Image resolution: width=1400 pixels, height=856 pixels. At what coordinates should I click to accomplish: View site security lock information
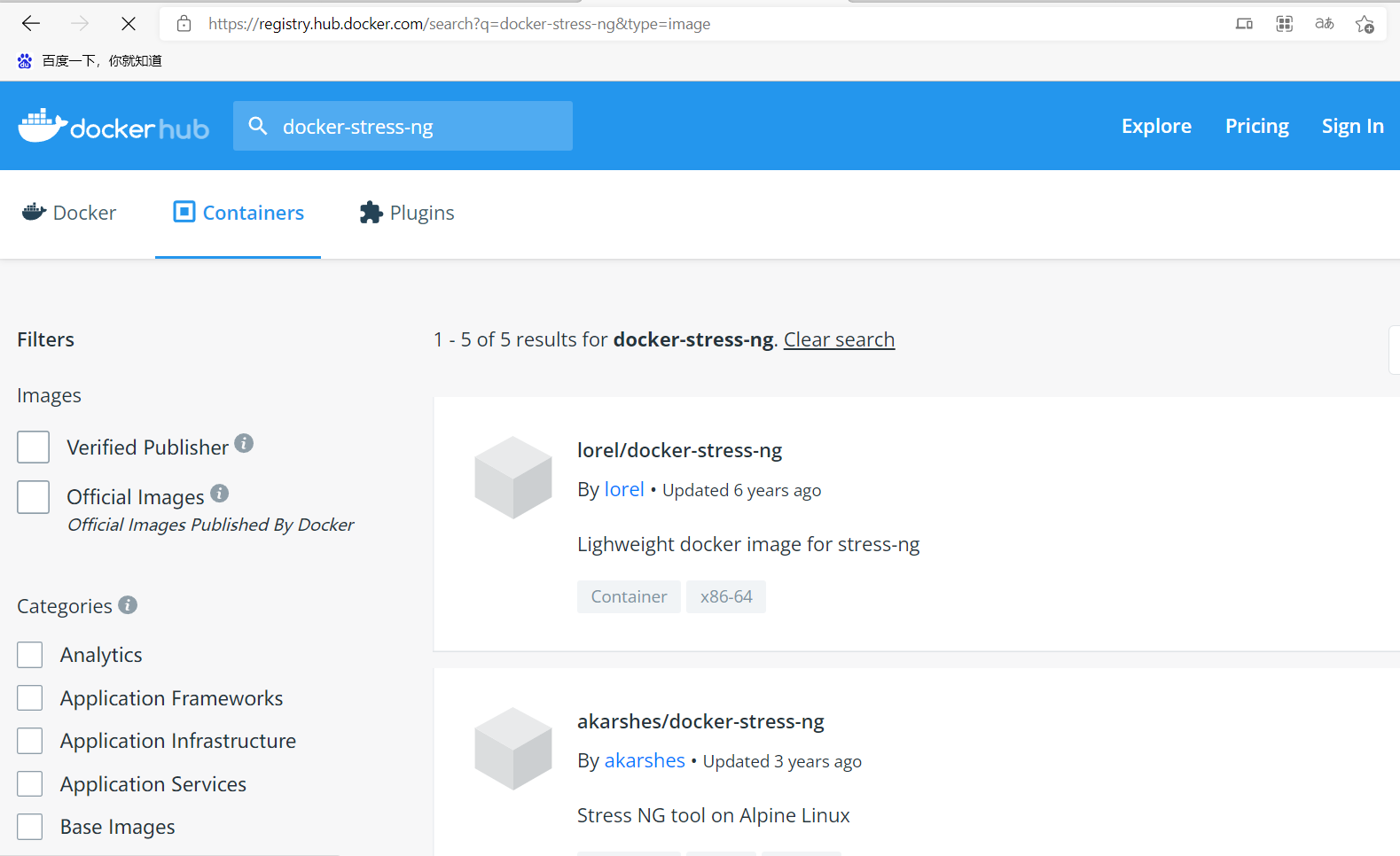tap(184, 24)
